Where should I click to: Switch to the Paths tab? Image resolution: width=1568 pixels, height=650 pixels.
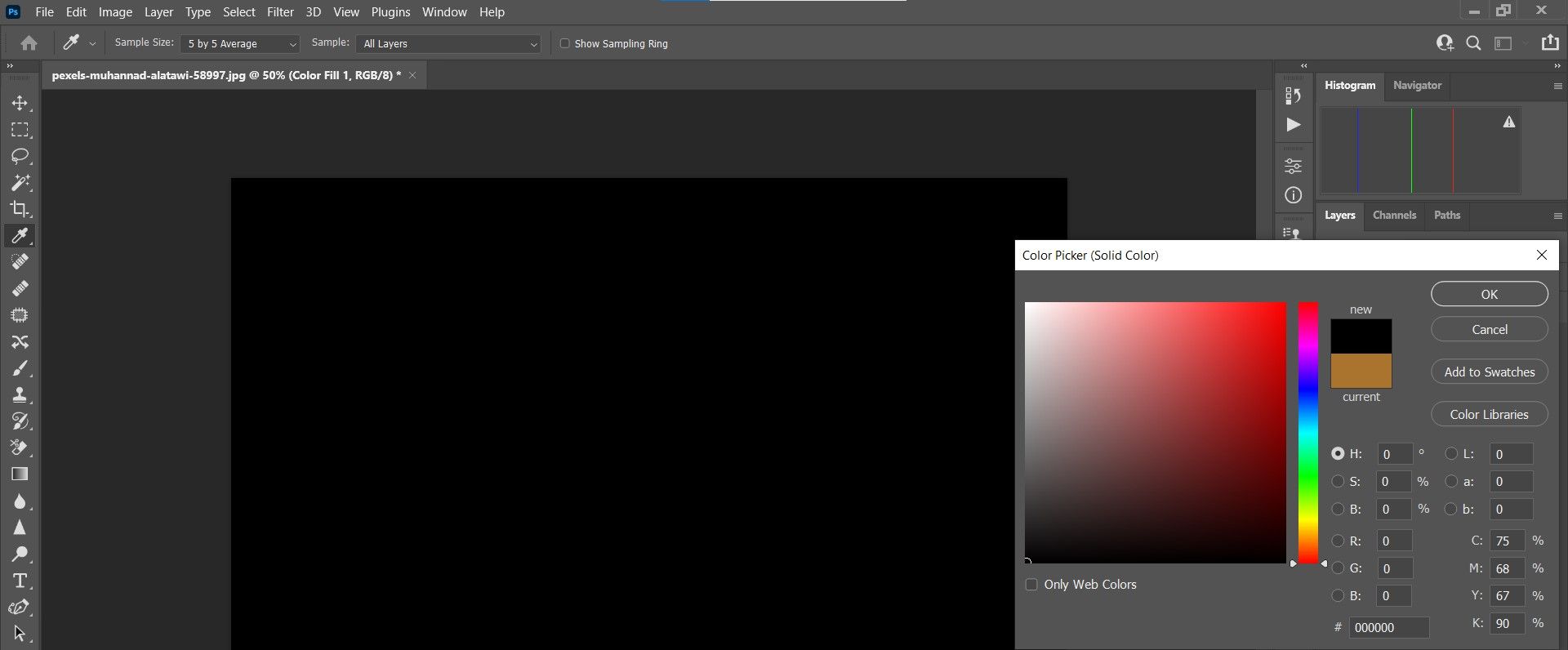tap(1446, 216)
